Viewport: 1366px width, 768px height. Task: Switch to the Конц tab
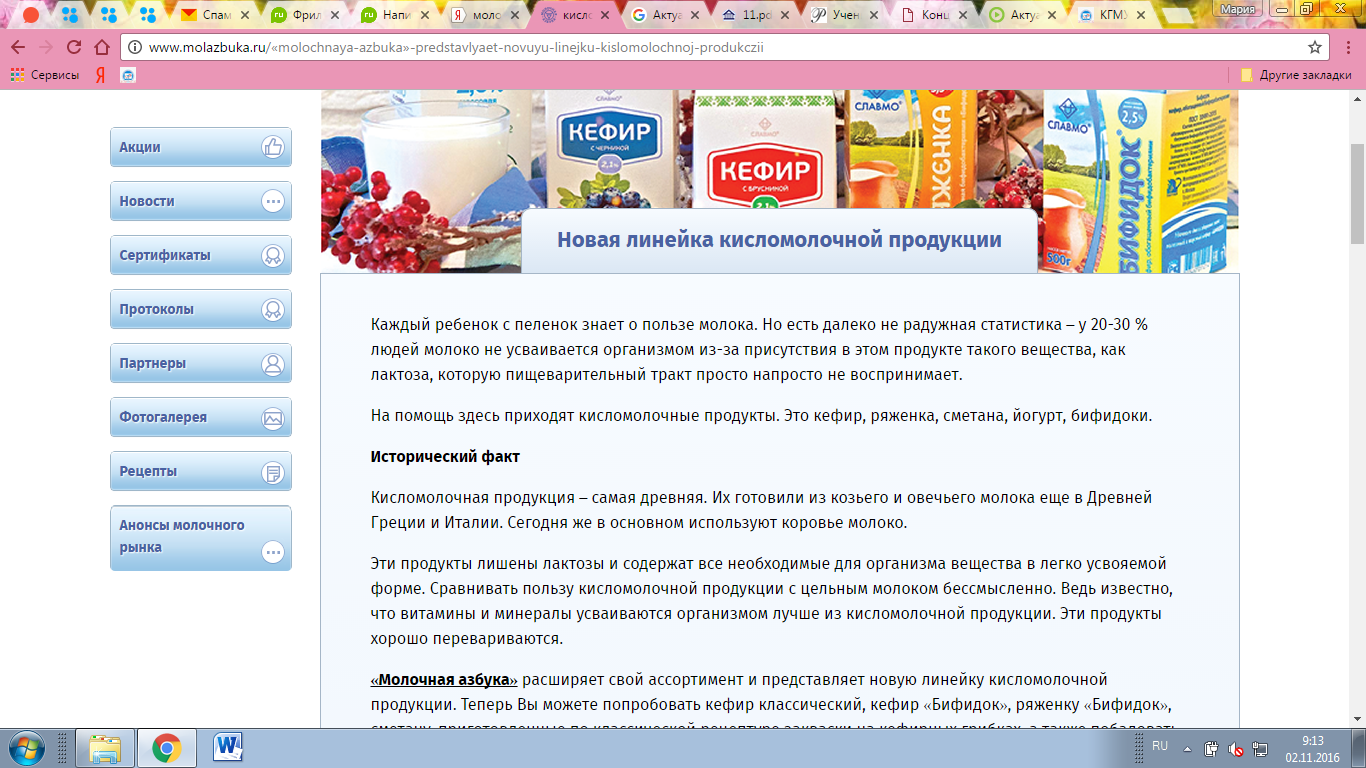(932, 15)
